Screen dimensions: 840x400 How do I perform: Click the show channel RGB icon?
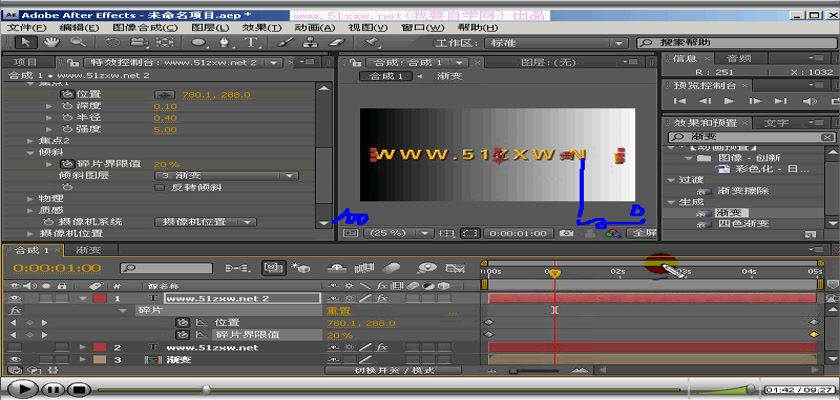click(613, 233)
